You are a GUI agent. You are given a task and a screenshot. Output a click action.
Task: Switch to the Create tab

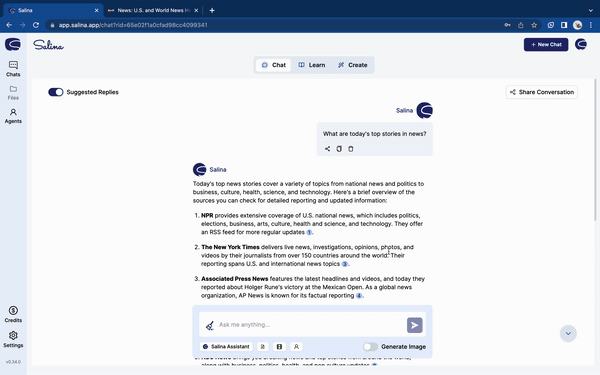[x=352, y=65]
